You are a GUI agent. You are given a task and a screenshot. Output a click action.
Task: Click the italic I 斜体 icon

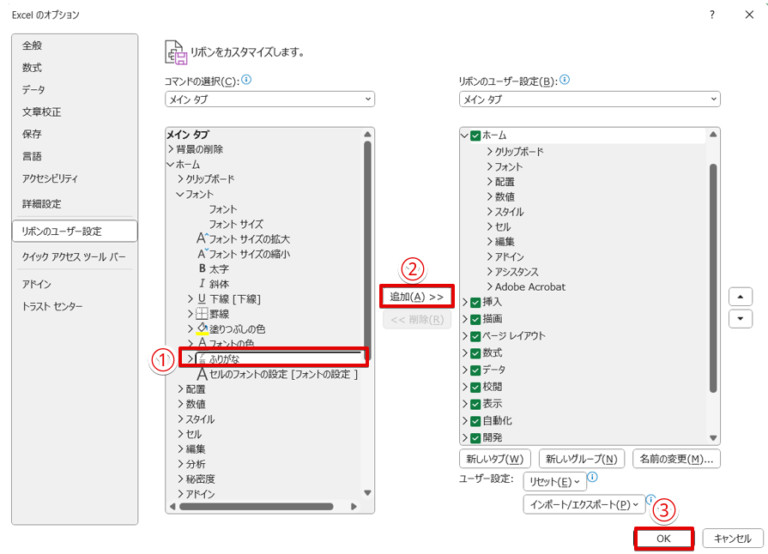pyautogui.click(x=202, y=284)
